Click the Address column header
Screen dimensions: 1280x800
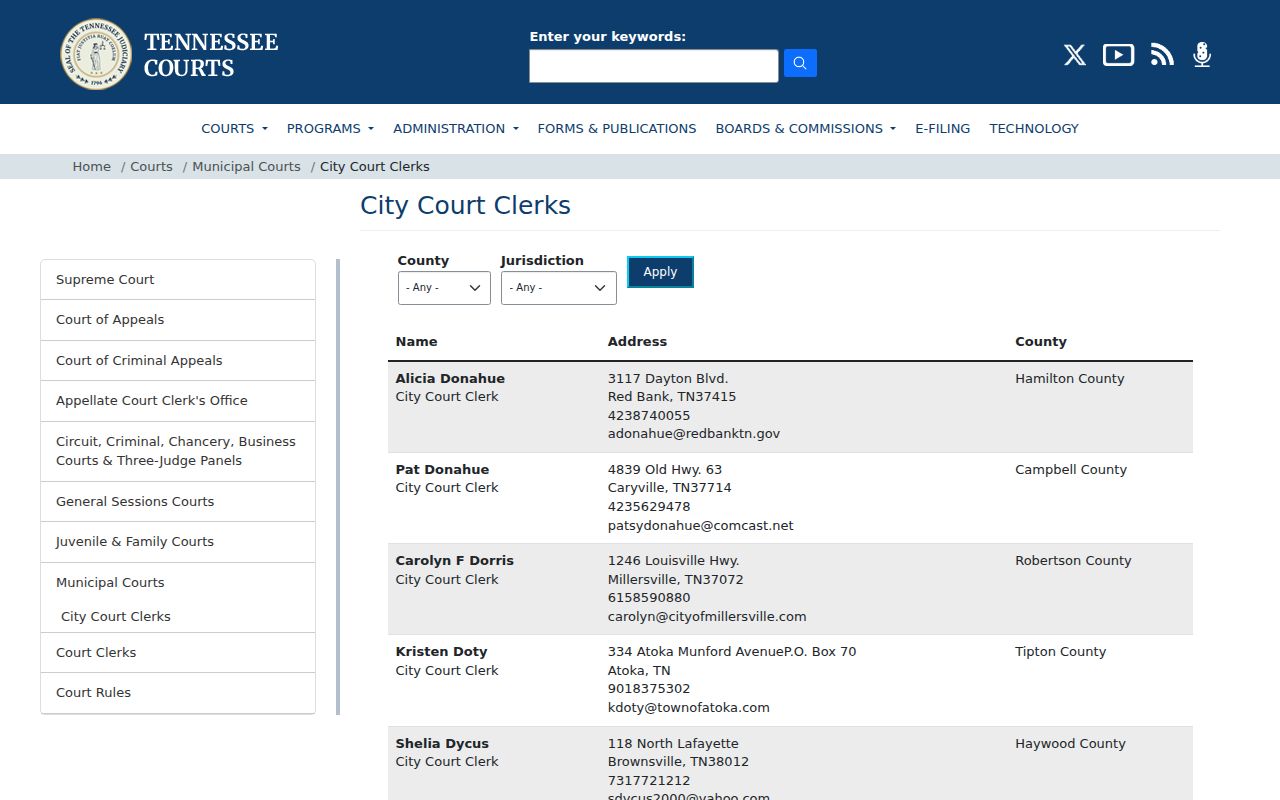pyautogui.click(x=637, y=342)
